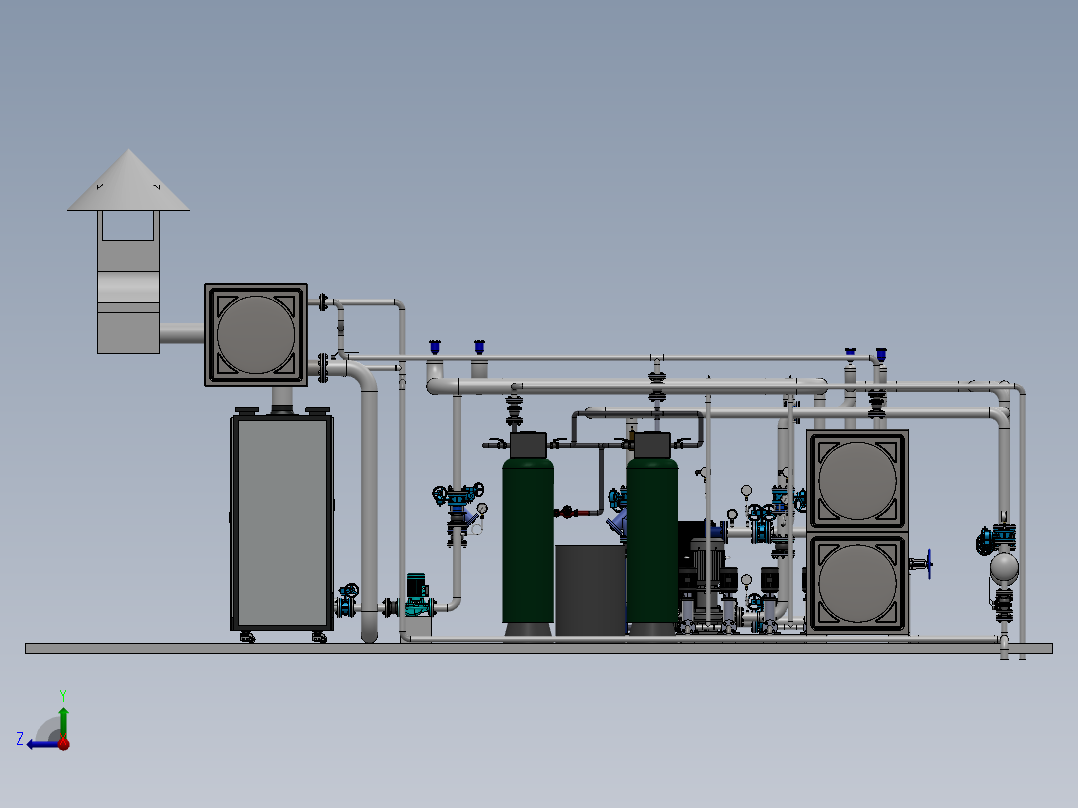Screen dimensions: 1078x808
Task: Select the left green softener tank
Action: [528, 543]
